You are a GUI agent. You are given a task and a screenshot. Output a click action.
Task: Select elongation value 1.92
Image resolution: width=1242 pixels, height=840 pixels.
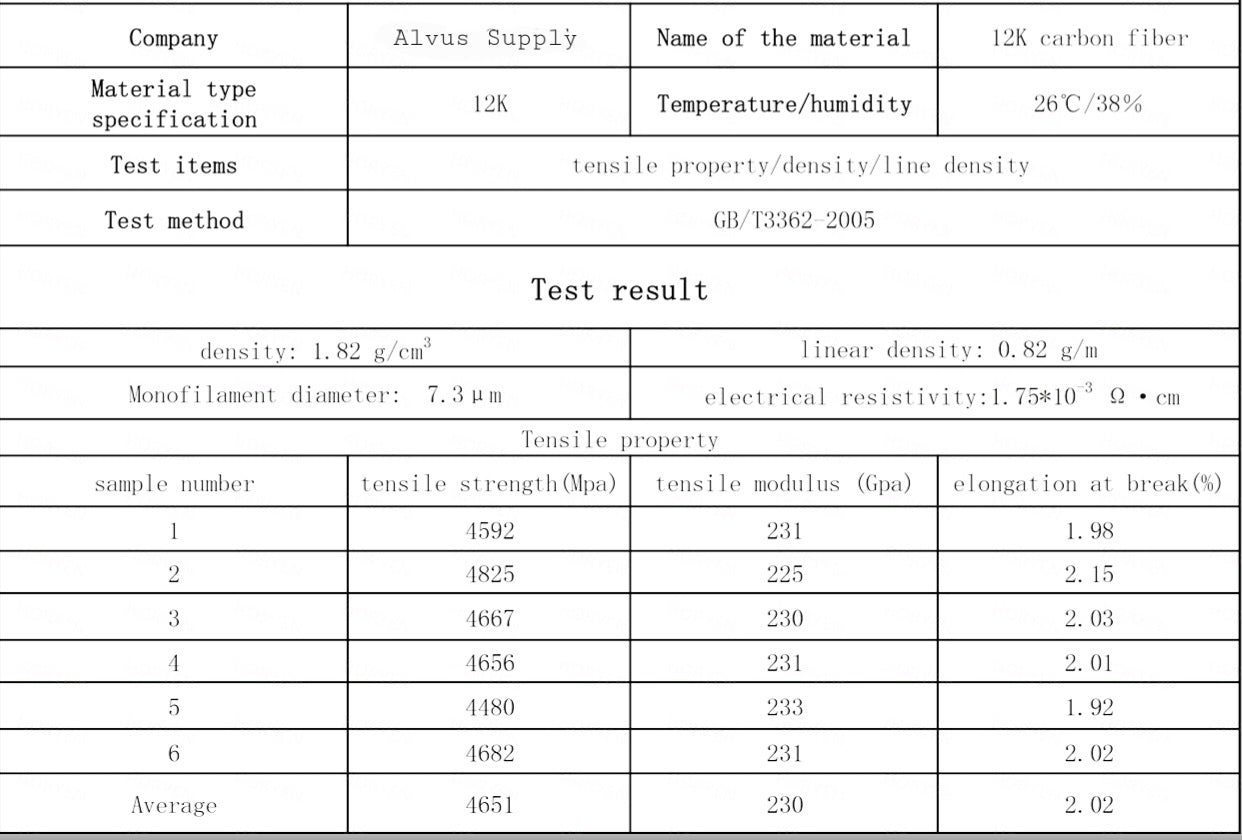click(1087, 708)
